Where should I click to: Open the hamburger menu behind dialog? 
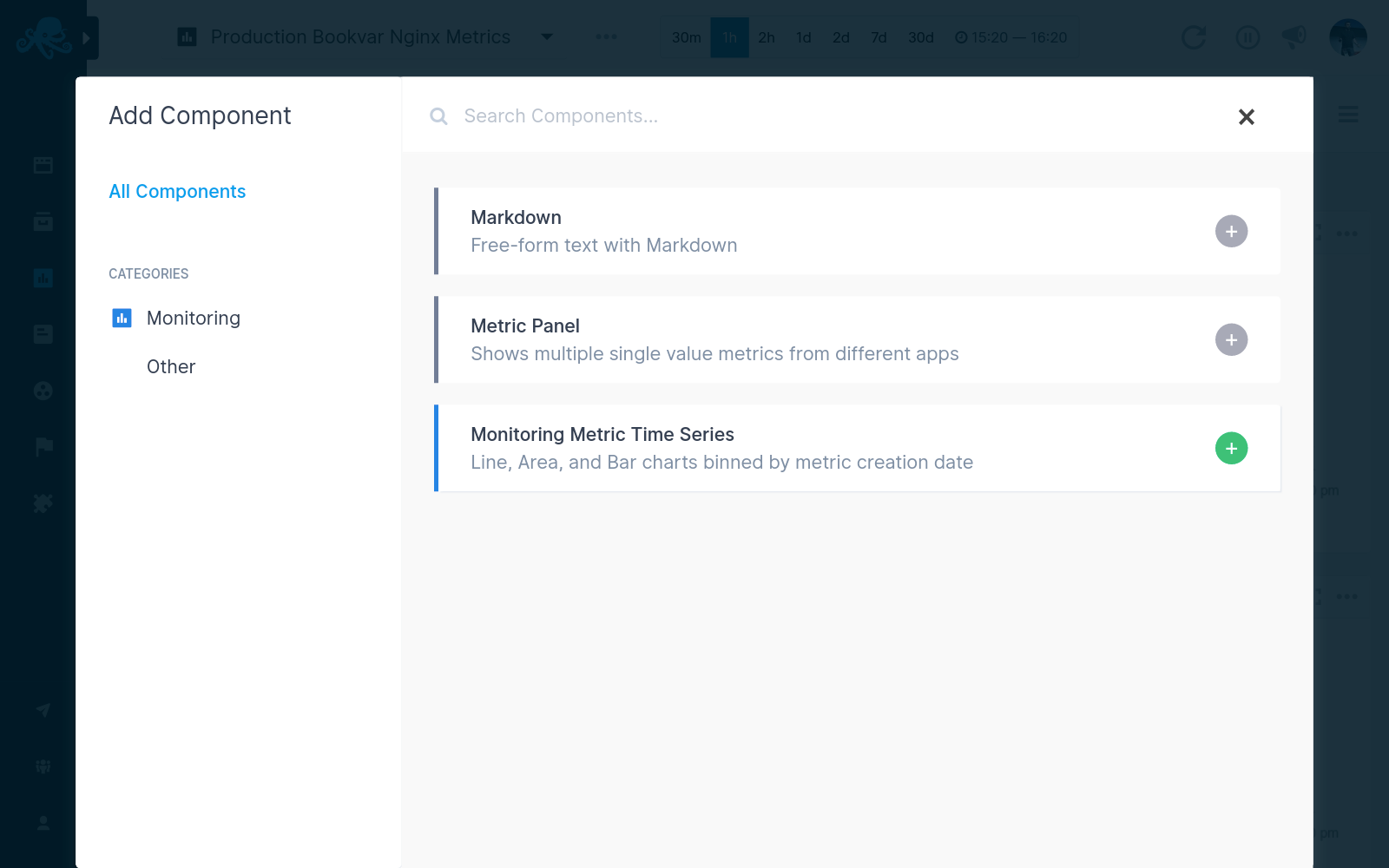pos(1347,115)
